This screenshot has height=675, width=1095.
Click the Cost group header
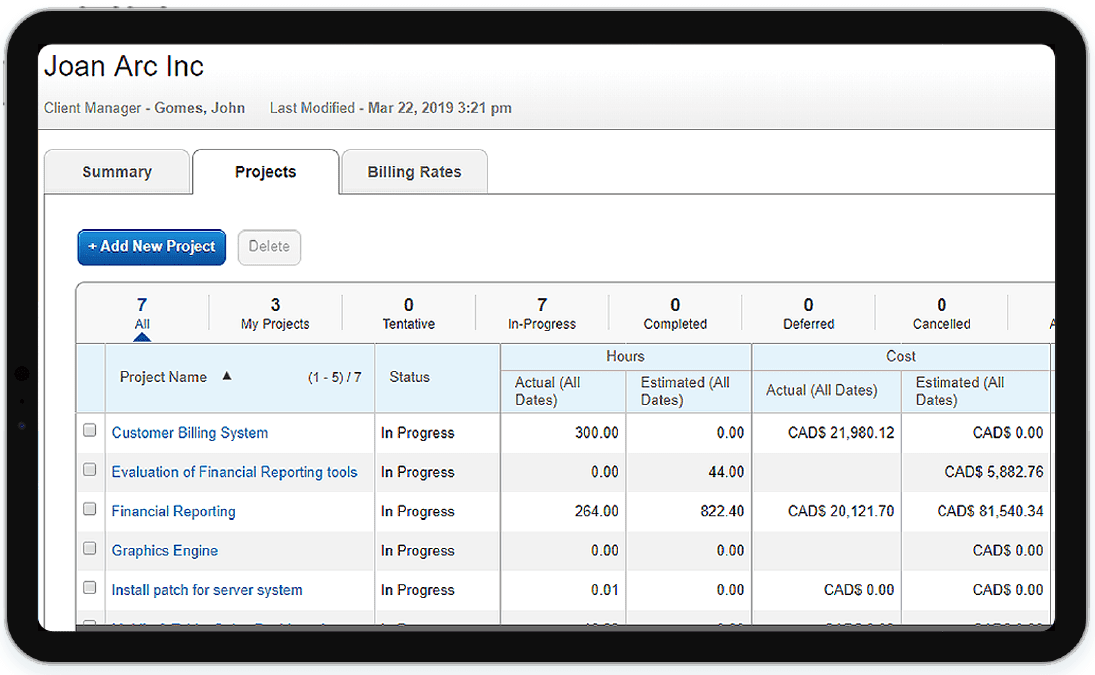(x=901, y=356)
